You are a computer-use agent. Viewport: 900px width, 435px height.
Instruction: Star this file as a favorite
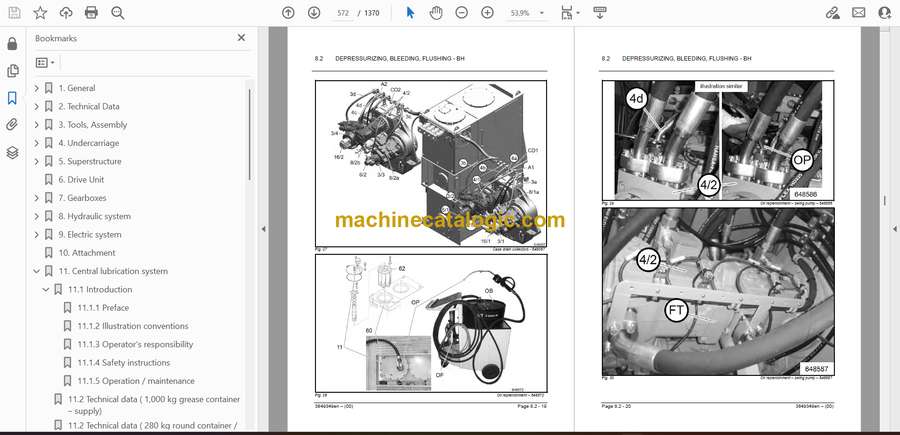pyautogui.click(x=40, y=13)
